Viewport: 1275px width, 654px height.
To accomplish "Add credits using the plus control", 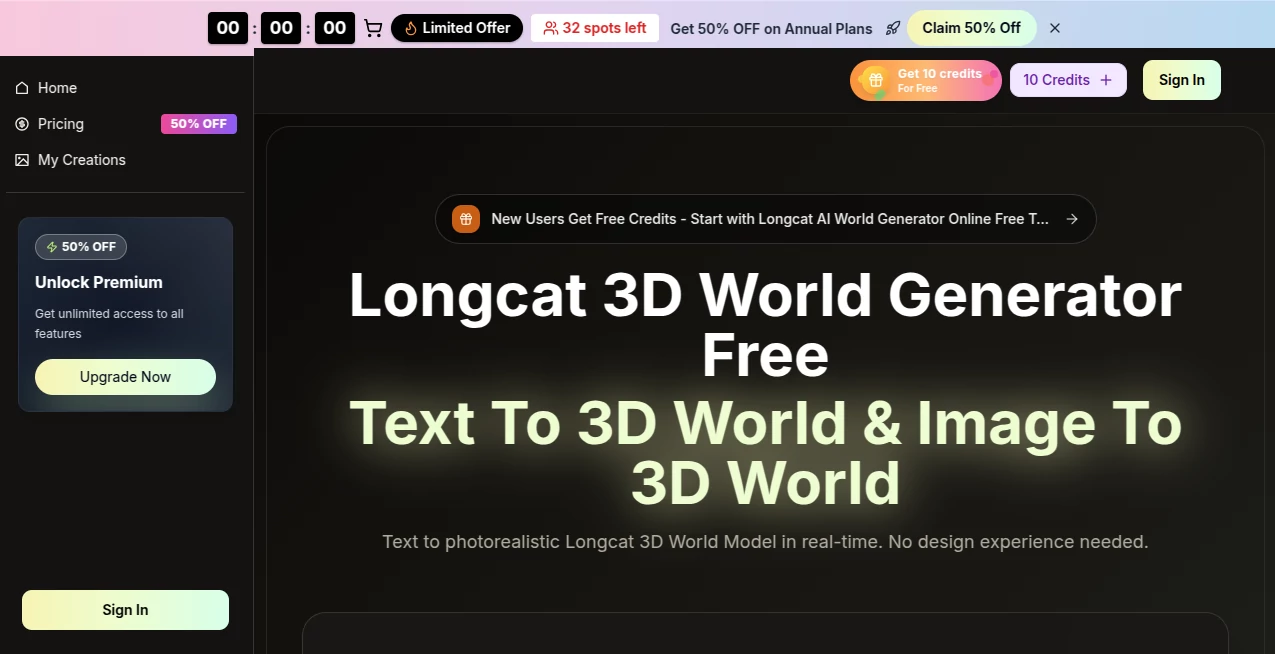I will tap(1105, 79).
